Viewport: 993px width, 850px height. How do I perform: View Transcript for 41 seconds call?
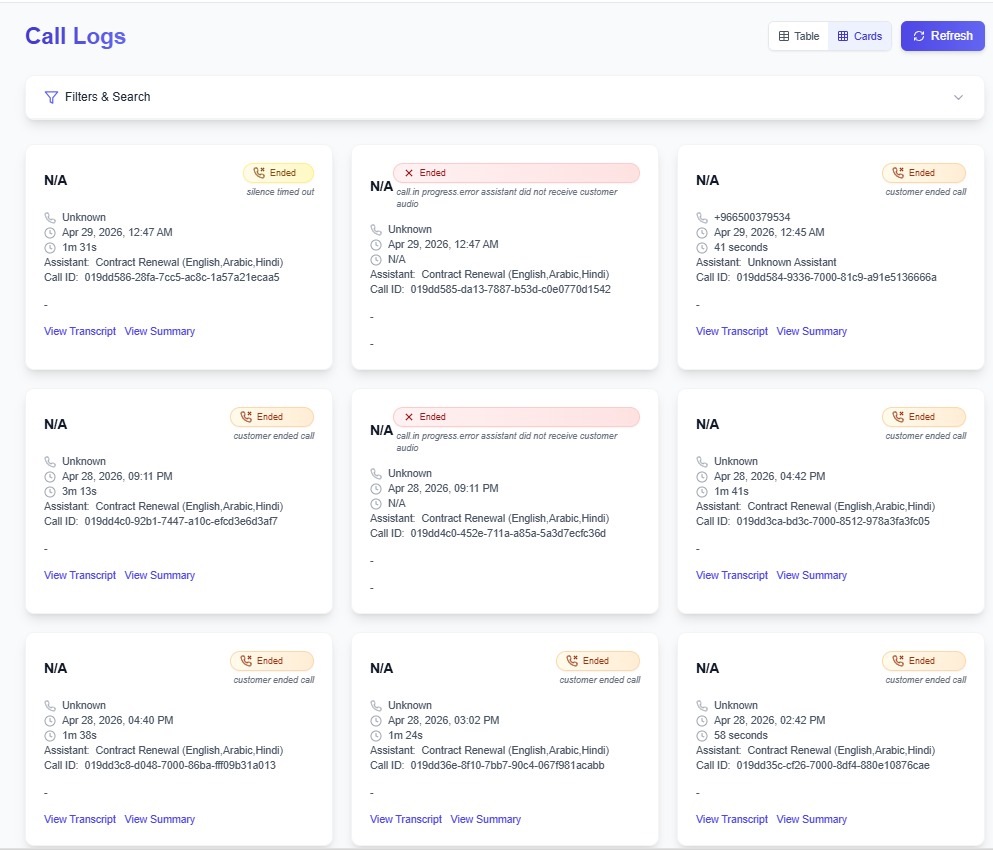tap(731, 331)
